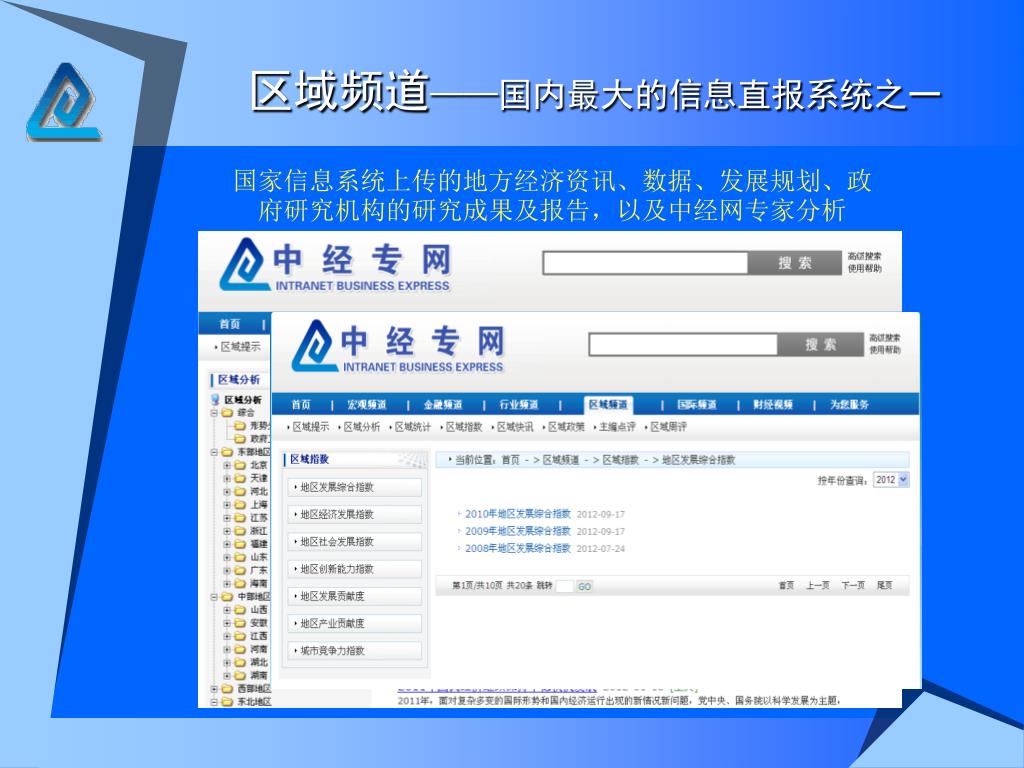Open 首页 tab in the front window
The height and width of the screenshot is (768, 1024).
[x=301, y=405]
